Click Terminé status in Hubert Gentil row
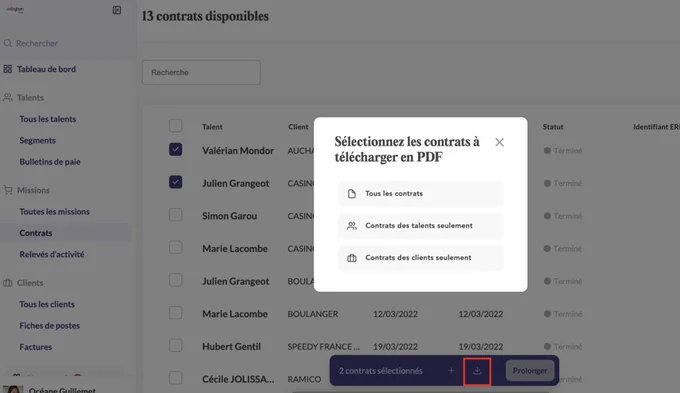 click(563, 347)
